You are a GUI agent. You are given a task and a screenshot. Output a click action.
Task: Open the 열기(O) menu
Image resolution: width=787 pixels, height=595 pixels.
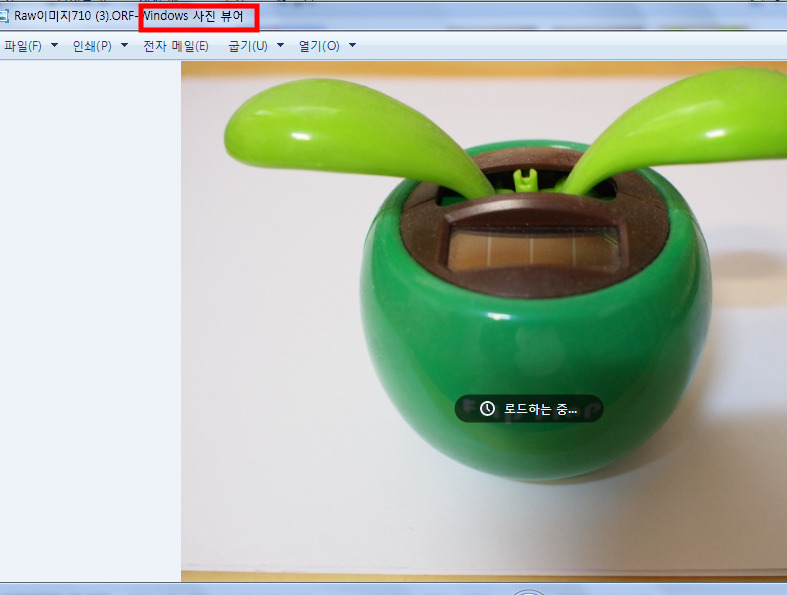[x=319, y=46]
